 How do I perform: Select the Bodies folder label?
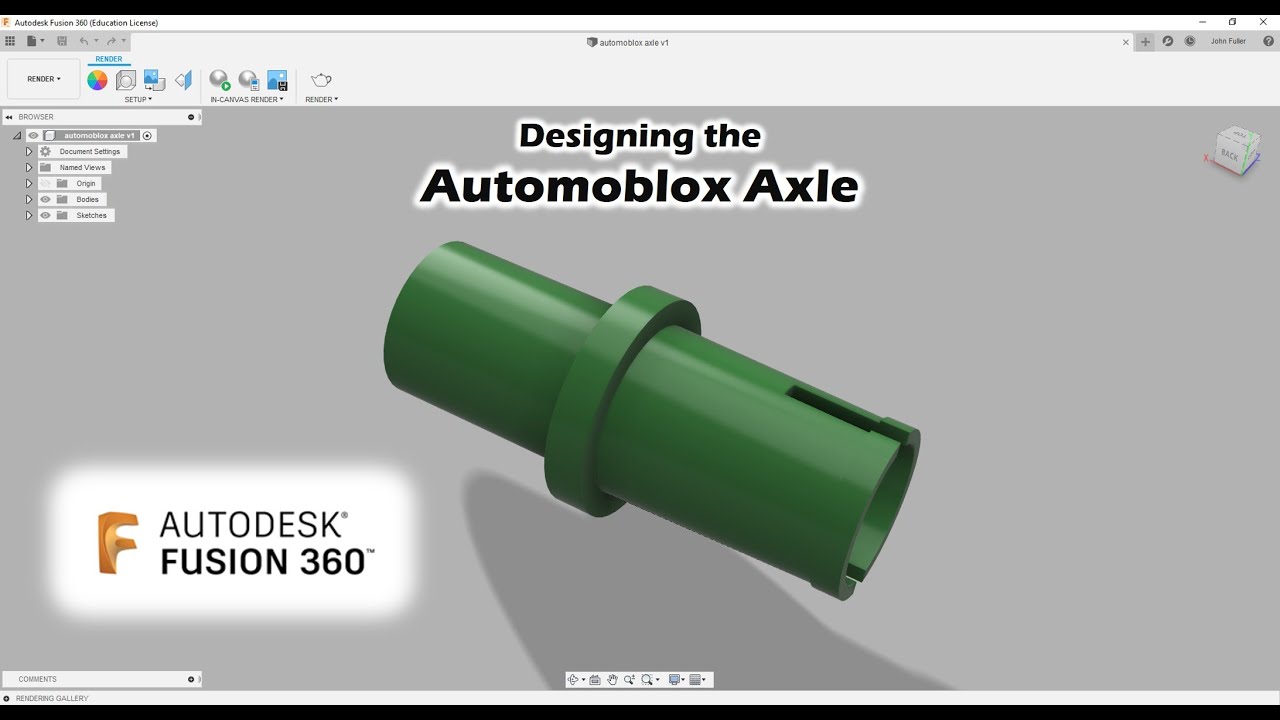(x=87, y=200)
